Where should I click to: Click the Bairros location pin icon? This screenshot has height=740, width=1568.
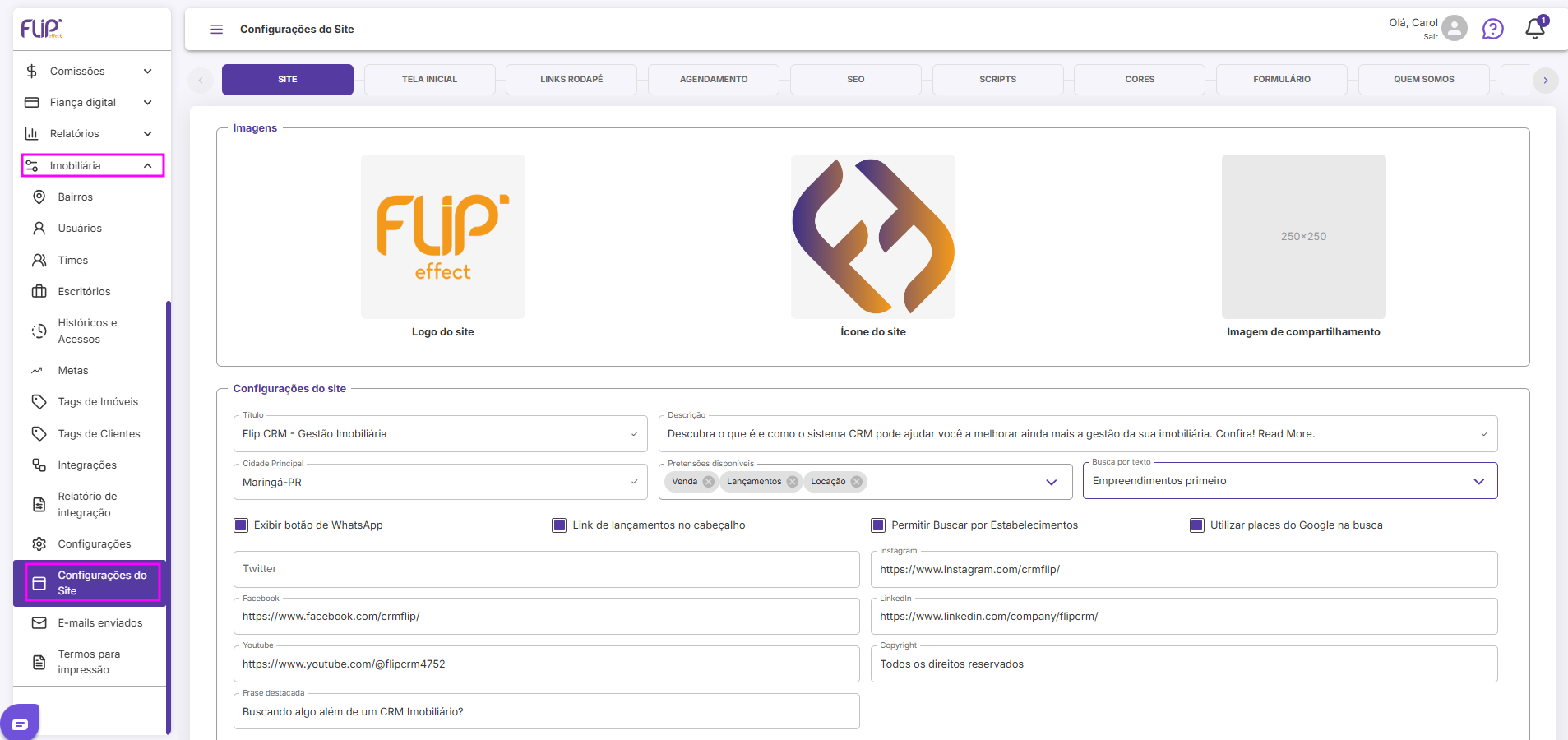[39, 197]
